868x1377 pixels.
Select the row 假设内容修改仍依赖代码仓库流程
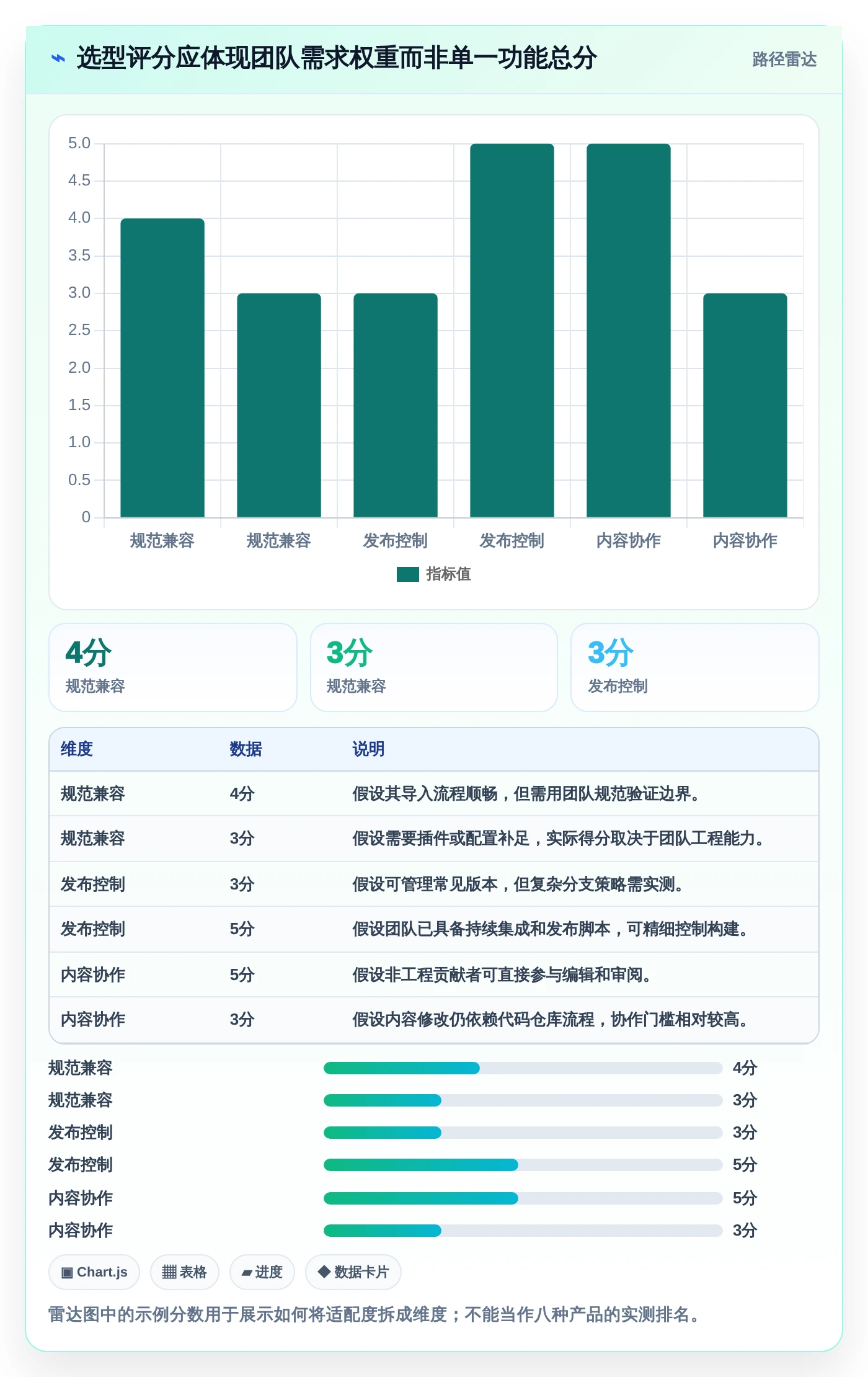434,1020
